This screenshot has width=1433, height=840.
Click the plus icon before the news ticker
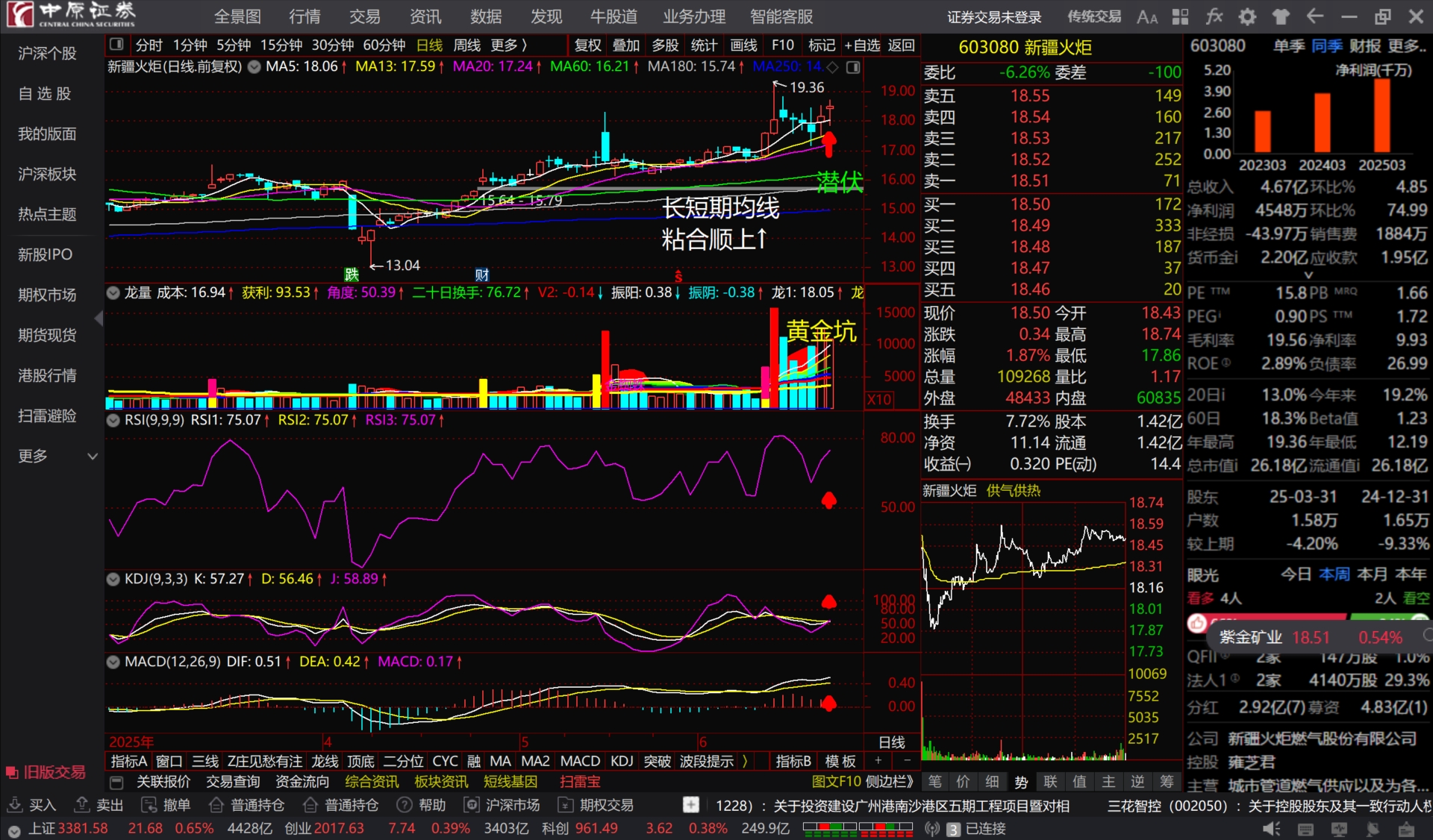pyautogui.click(x=691, y=805)
